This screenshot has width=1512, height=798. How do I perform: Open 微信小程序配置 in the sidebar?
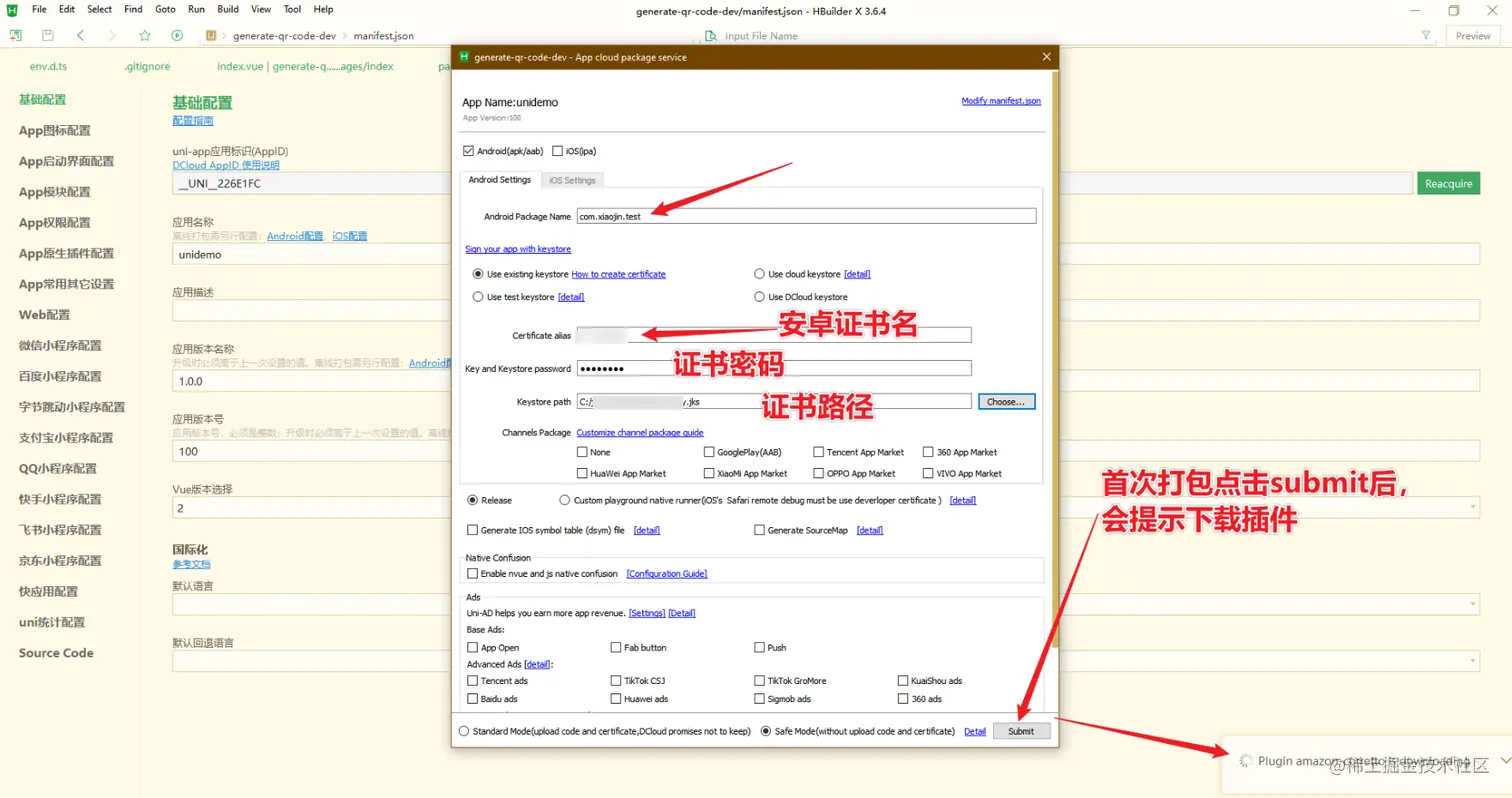point(60,345)
